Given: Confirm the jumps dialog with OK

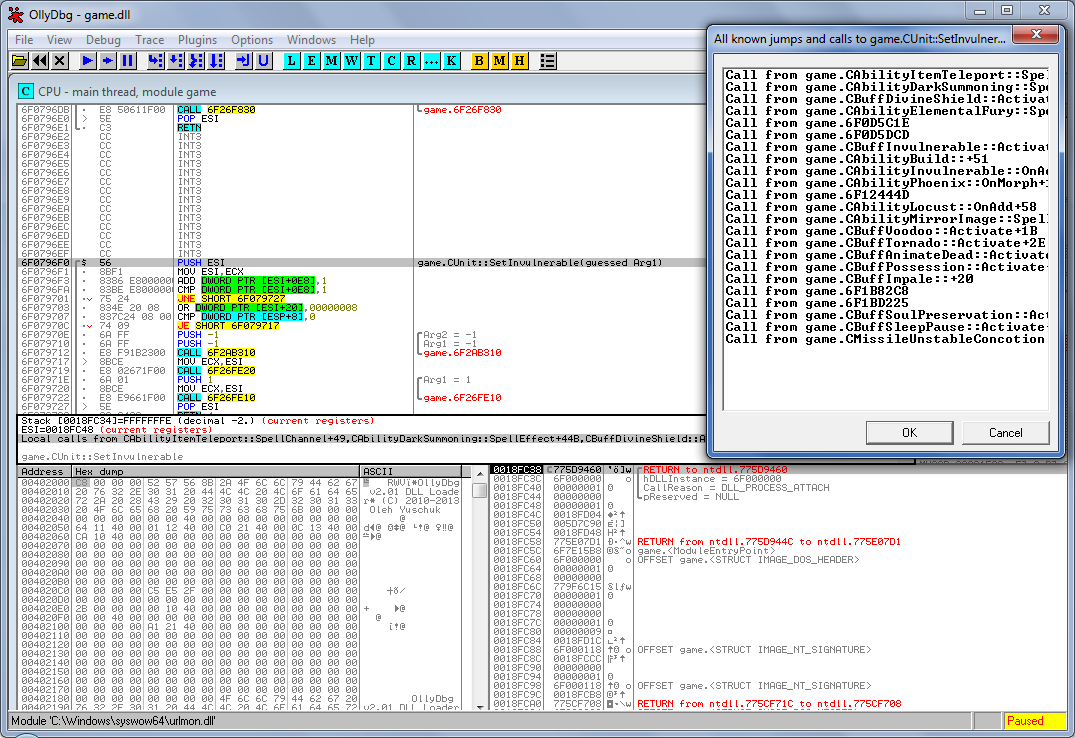Looking at the screenshot, I should [x=909, y=433].
